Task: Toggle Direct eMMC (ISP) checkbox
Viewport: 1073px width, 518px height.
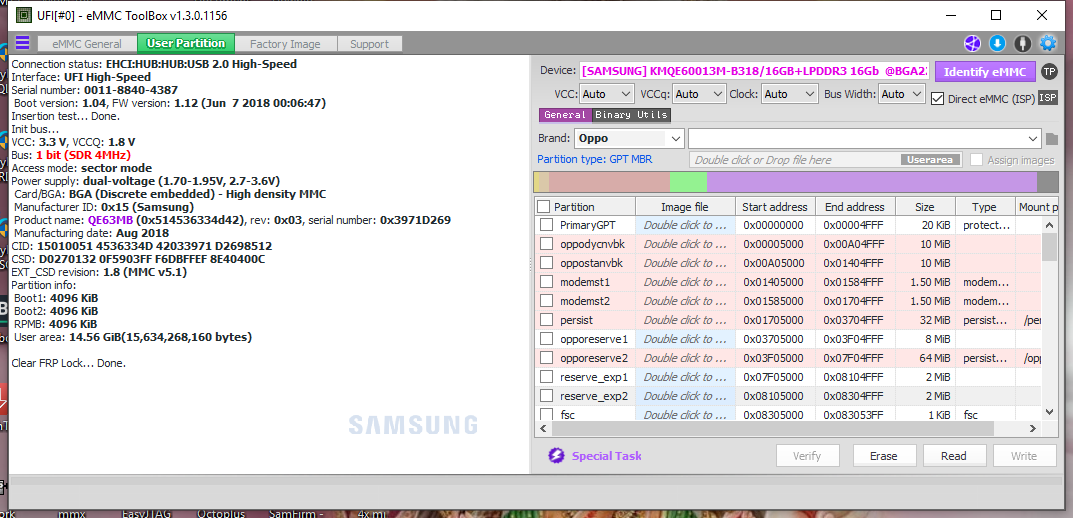Action: [938, 99]
